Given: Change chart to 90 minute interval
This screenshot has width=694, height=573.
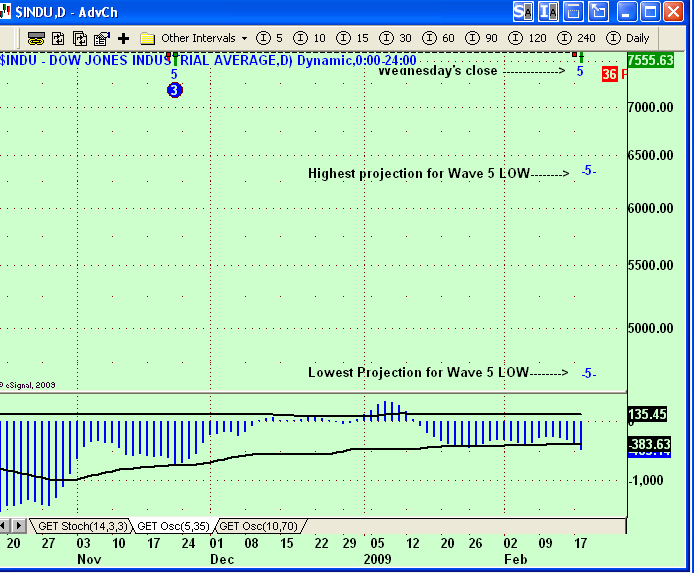Looking at the screenshot, I should [x=481, y=38].
